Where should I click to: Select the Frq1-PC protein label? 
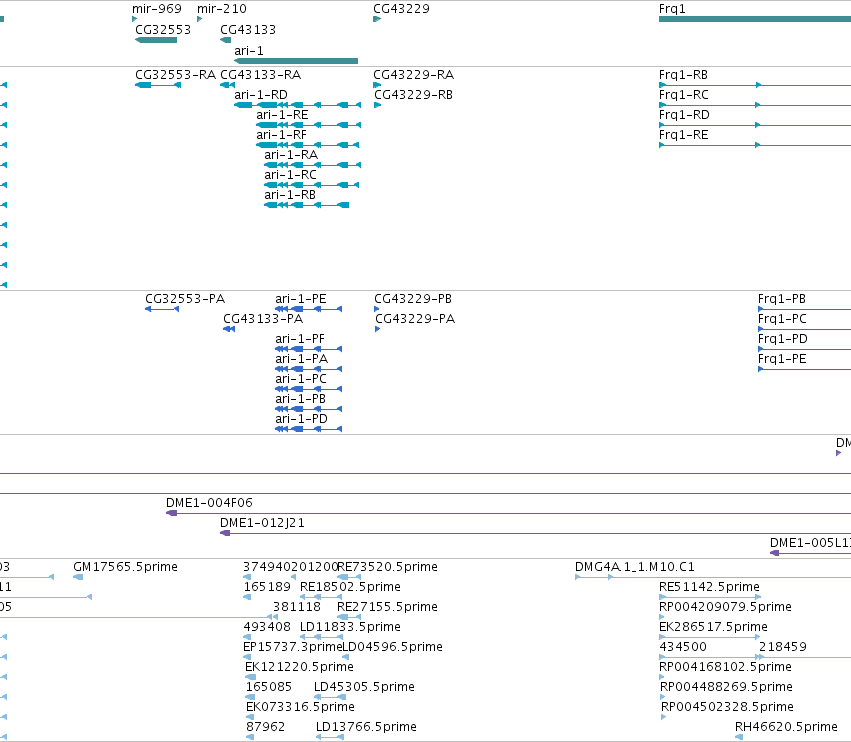click(783, 319)
